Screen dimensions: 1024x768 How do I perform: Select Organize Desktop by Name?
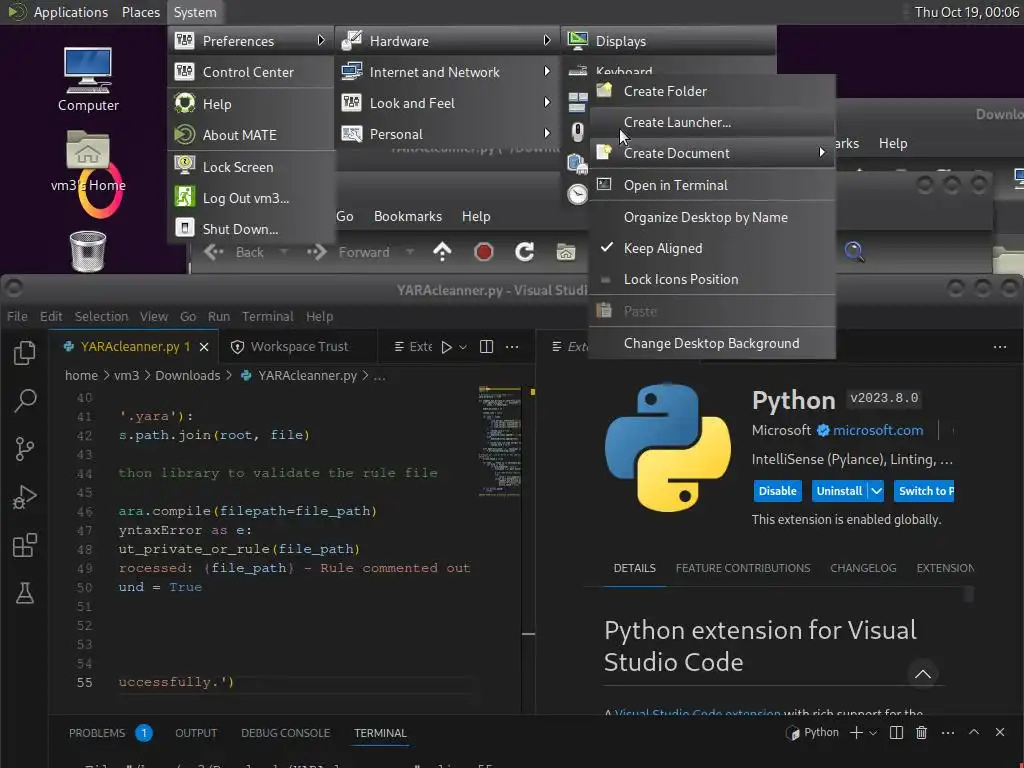[x=712, y=217]
